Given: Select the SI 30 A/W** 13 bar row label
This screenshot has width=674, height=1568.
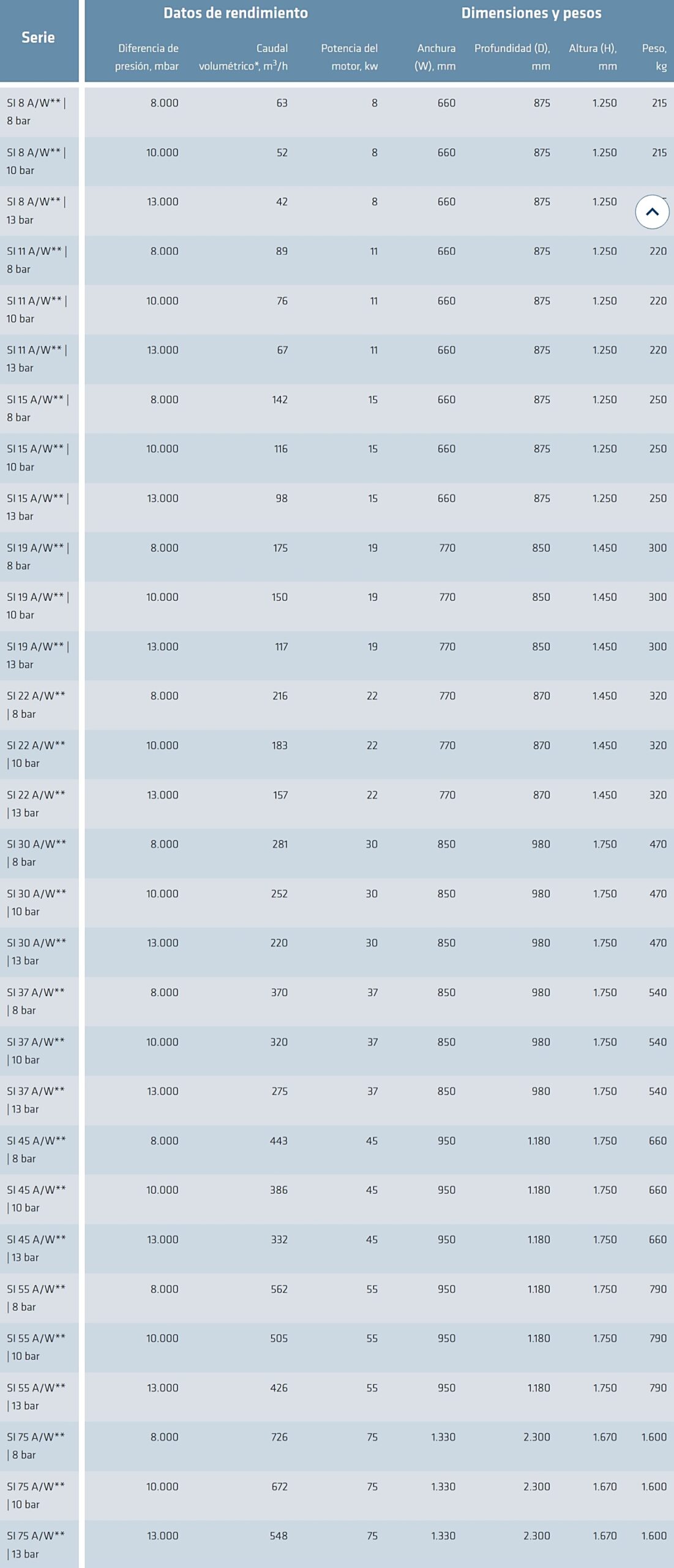Looking at the screenshot, I should tap(36, 951).
